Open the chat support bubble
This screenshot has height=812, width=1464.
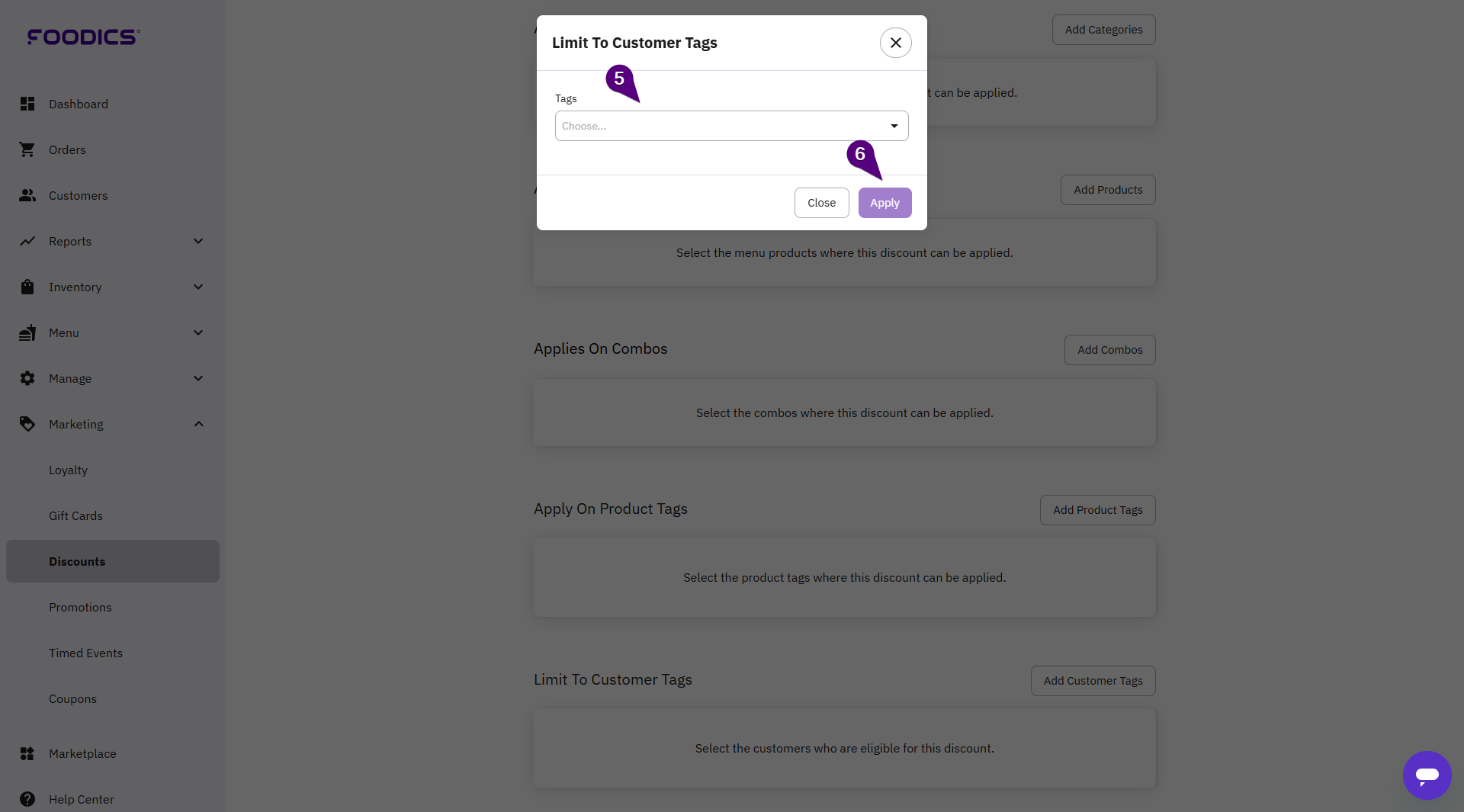[1427, 775]
